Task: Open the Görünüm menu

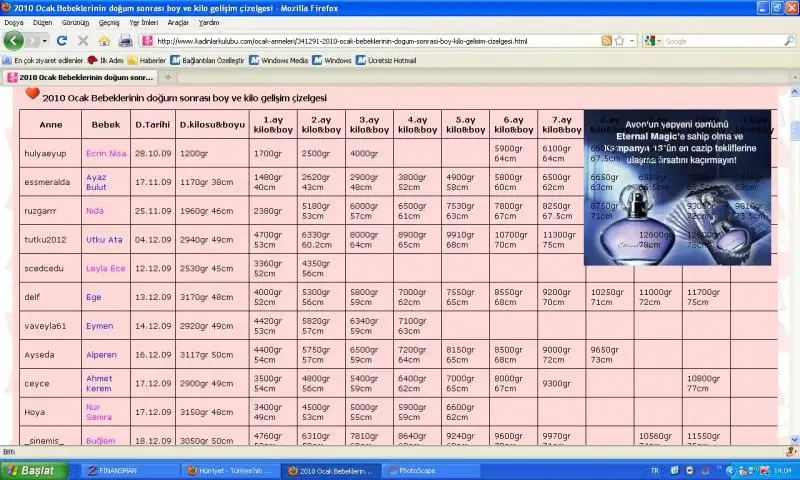Action: 75,22
